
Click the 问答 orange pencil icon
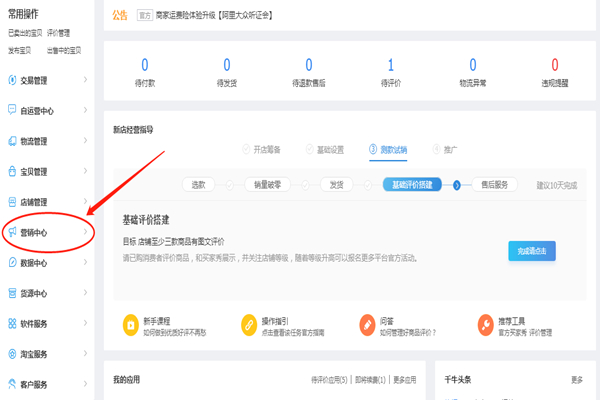pos(367,325)
